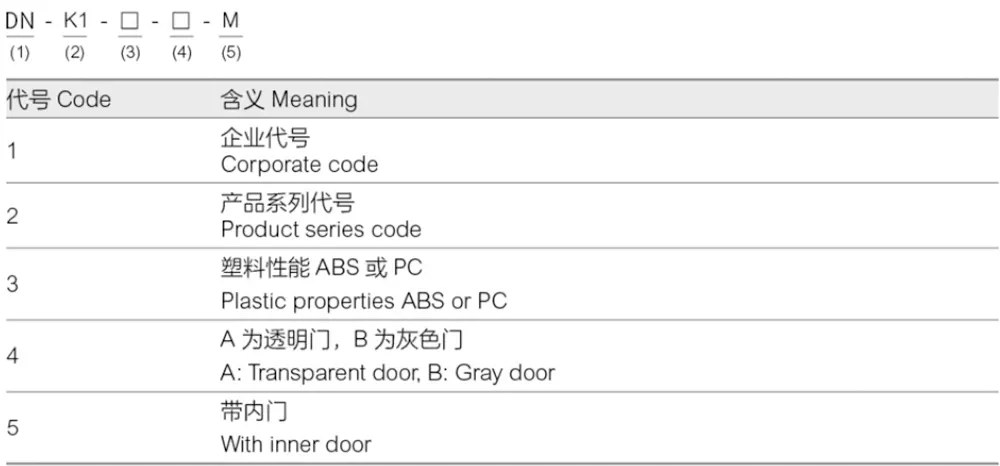This screenshot has height=466, width=1000.
Task: Click "A: Transparent door, B: Gray door" text
Action: click(x=387, y=373)
